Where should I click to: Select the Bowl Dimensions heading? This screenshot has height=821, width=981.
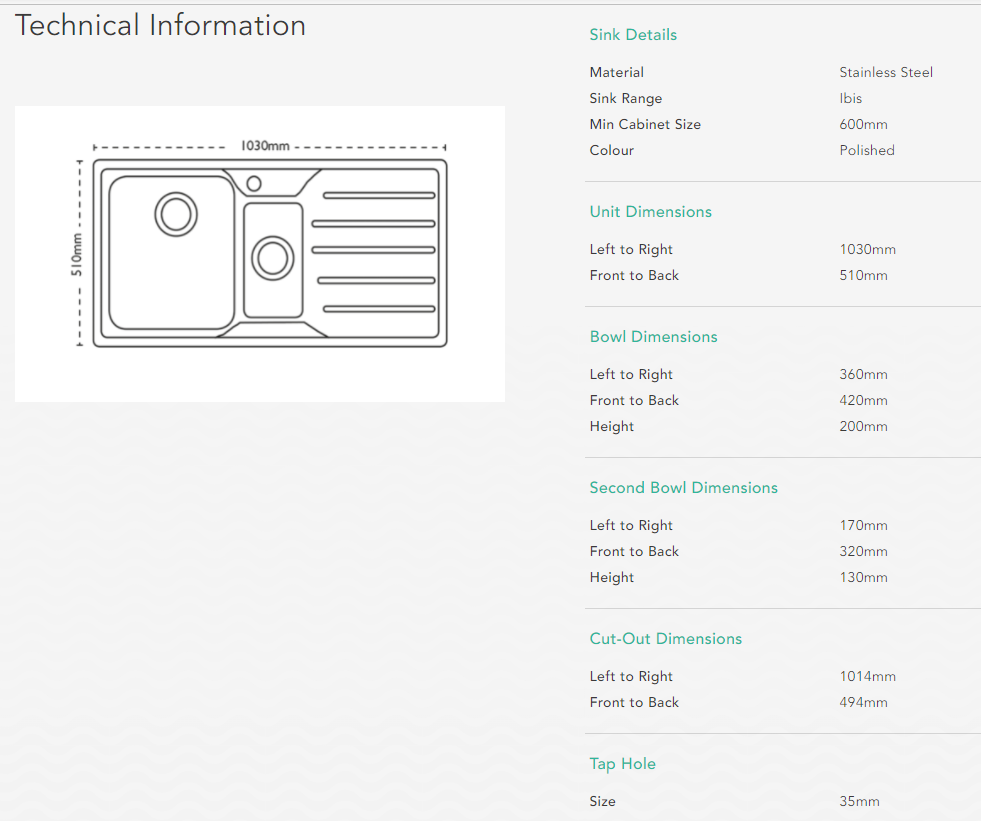pyautogui.click(x=653, y=337)
